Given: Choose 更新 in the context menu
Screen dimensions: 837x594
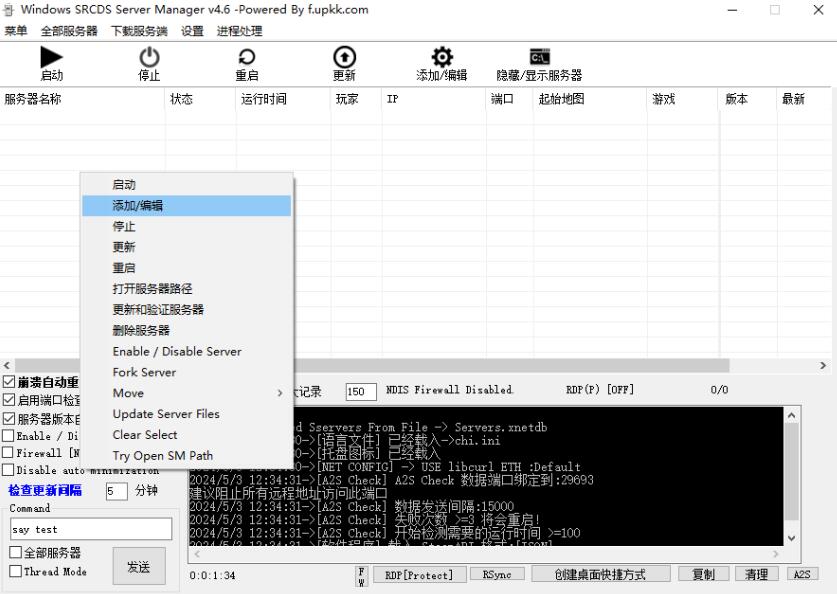Looking at the screenshot, I should pos(186,247).
